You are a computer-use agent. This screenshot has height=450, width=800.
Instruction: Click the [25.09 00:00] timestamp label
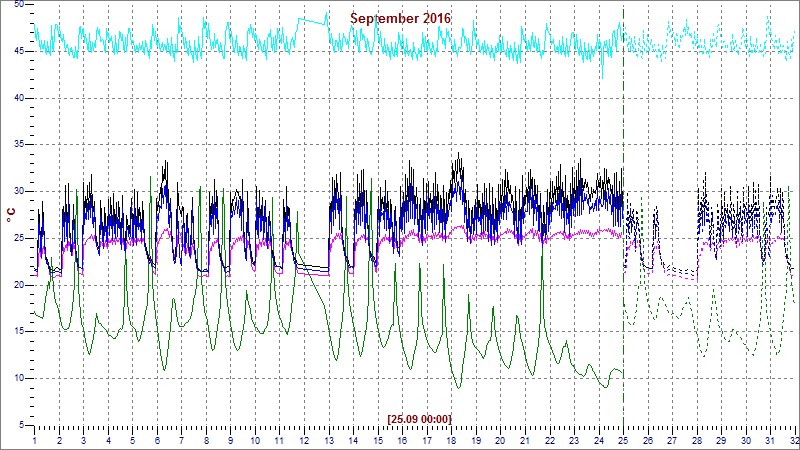point(419,419)
